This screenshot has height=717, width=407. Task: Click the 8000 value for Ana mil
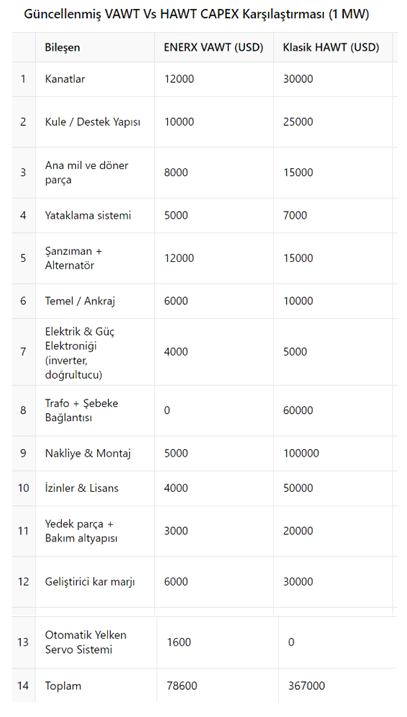(x=214, y=172)
